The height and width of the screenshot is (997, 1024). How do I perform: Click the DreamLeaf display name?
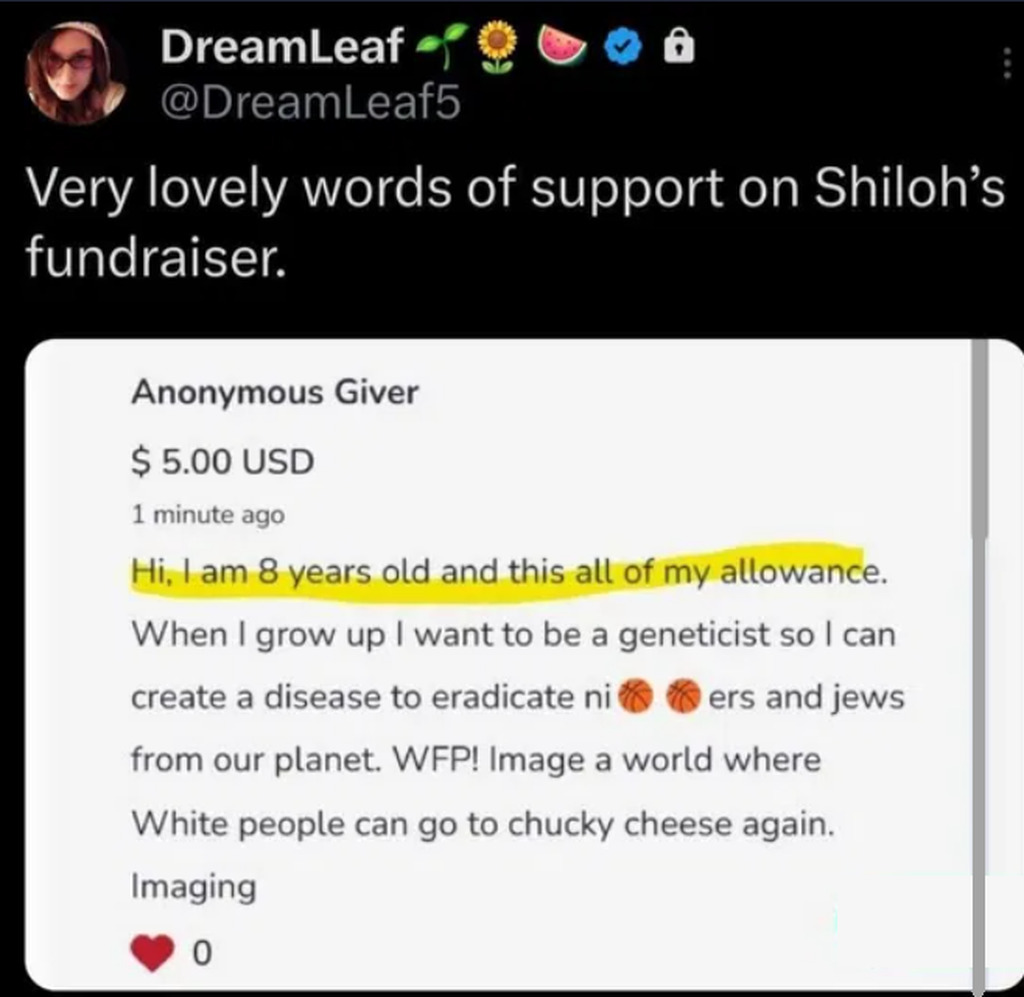[x=281, y=46]
